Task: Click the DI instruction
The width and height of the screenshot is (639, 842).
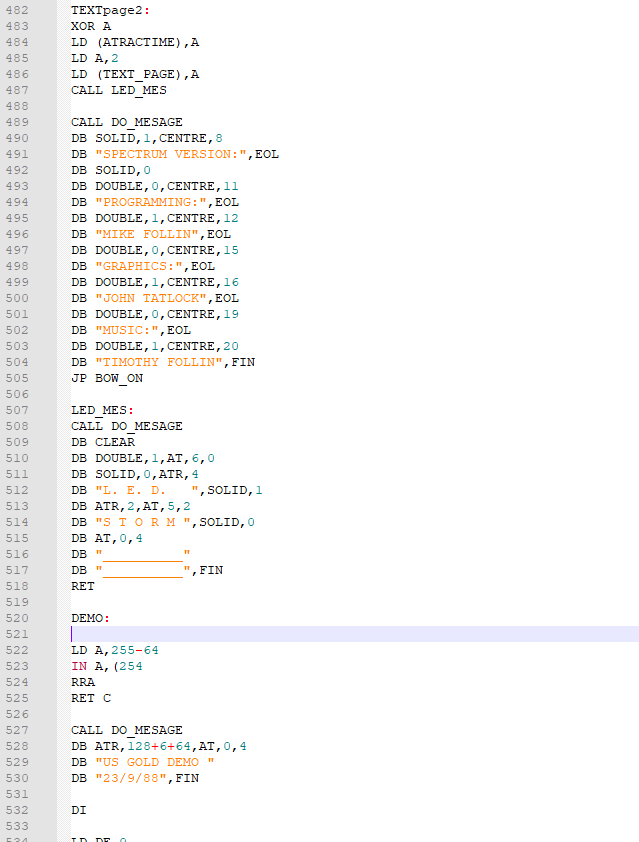Action: (x=79, y=810)
